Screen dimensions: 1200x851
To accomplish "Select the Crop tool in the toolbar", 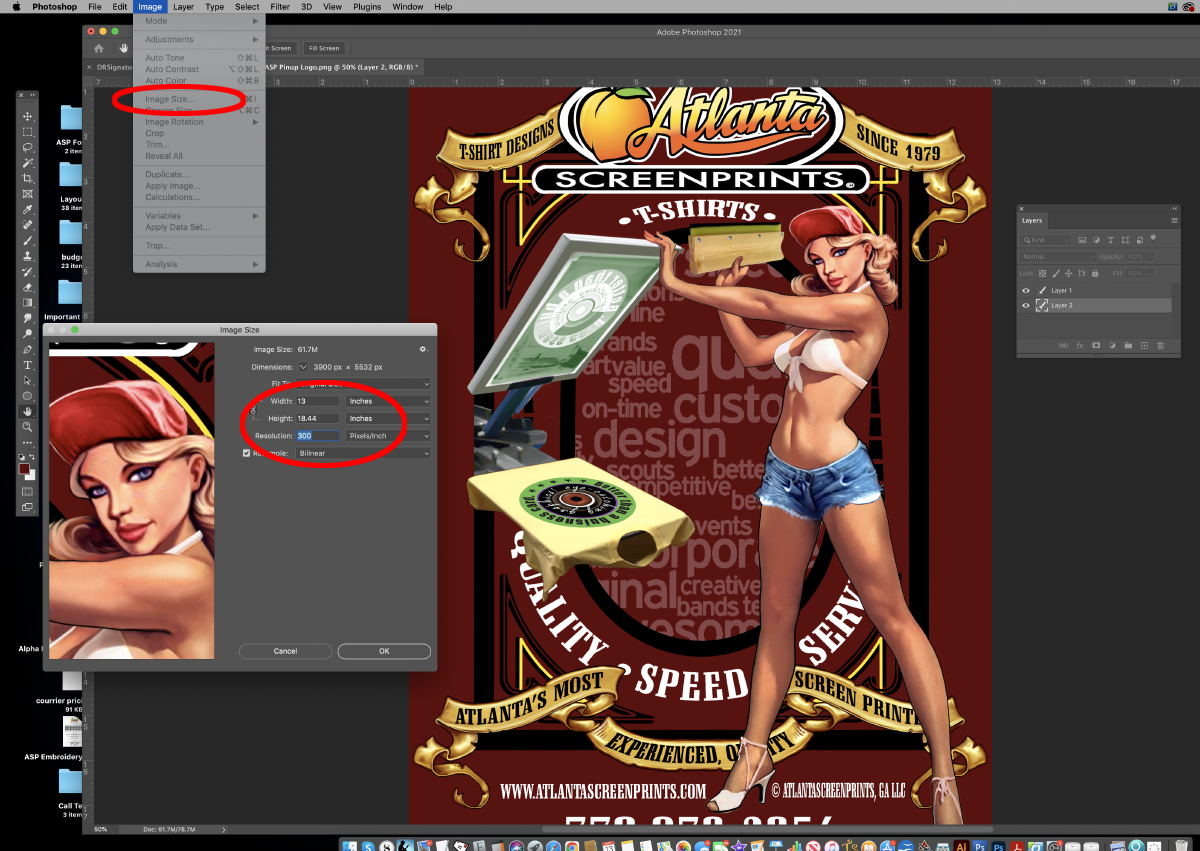I will 28,178.
